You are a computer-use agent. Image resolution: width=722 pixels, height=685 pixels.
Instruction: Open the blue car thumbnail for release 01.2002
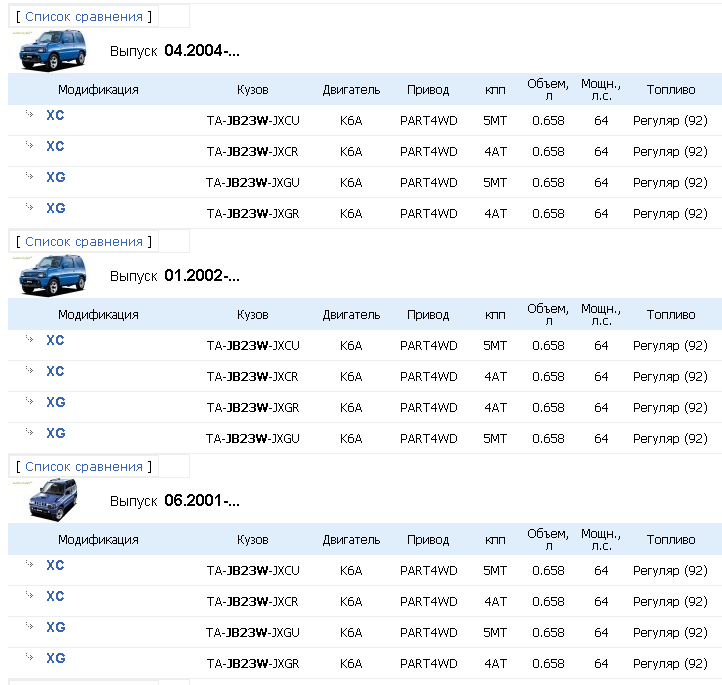(x=52, y=275)
